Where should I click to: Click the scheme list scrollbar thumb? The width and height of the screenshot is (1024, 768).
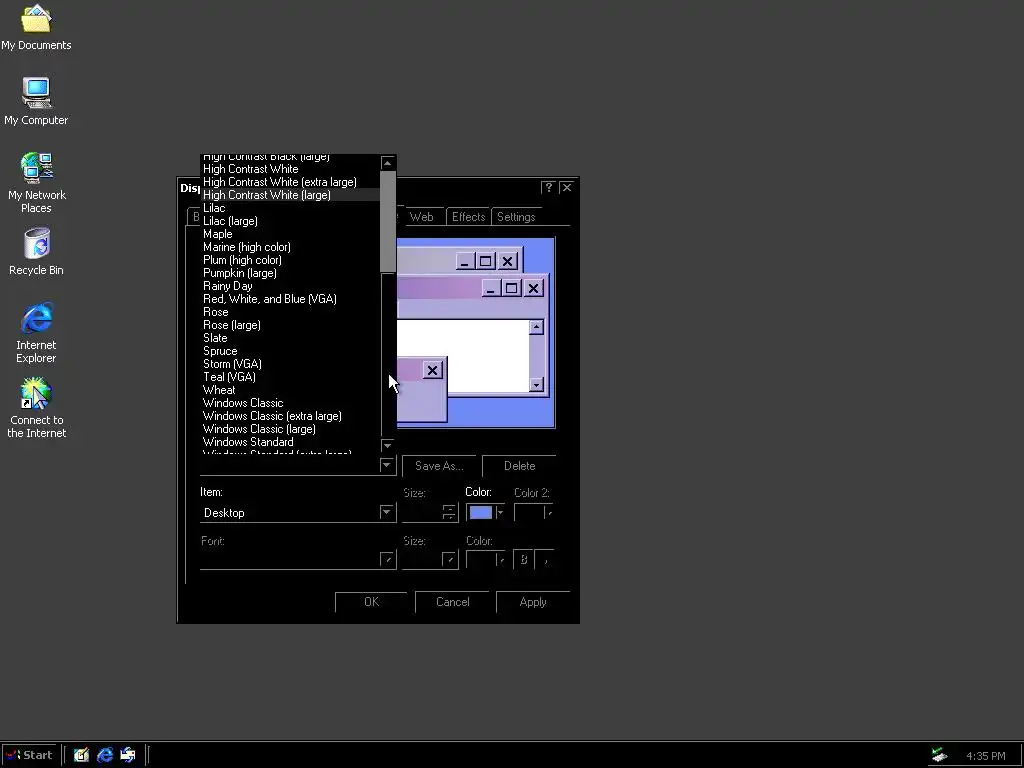point(387,221)
